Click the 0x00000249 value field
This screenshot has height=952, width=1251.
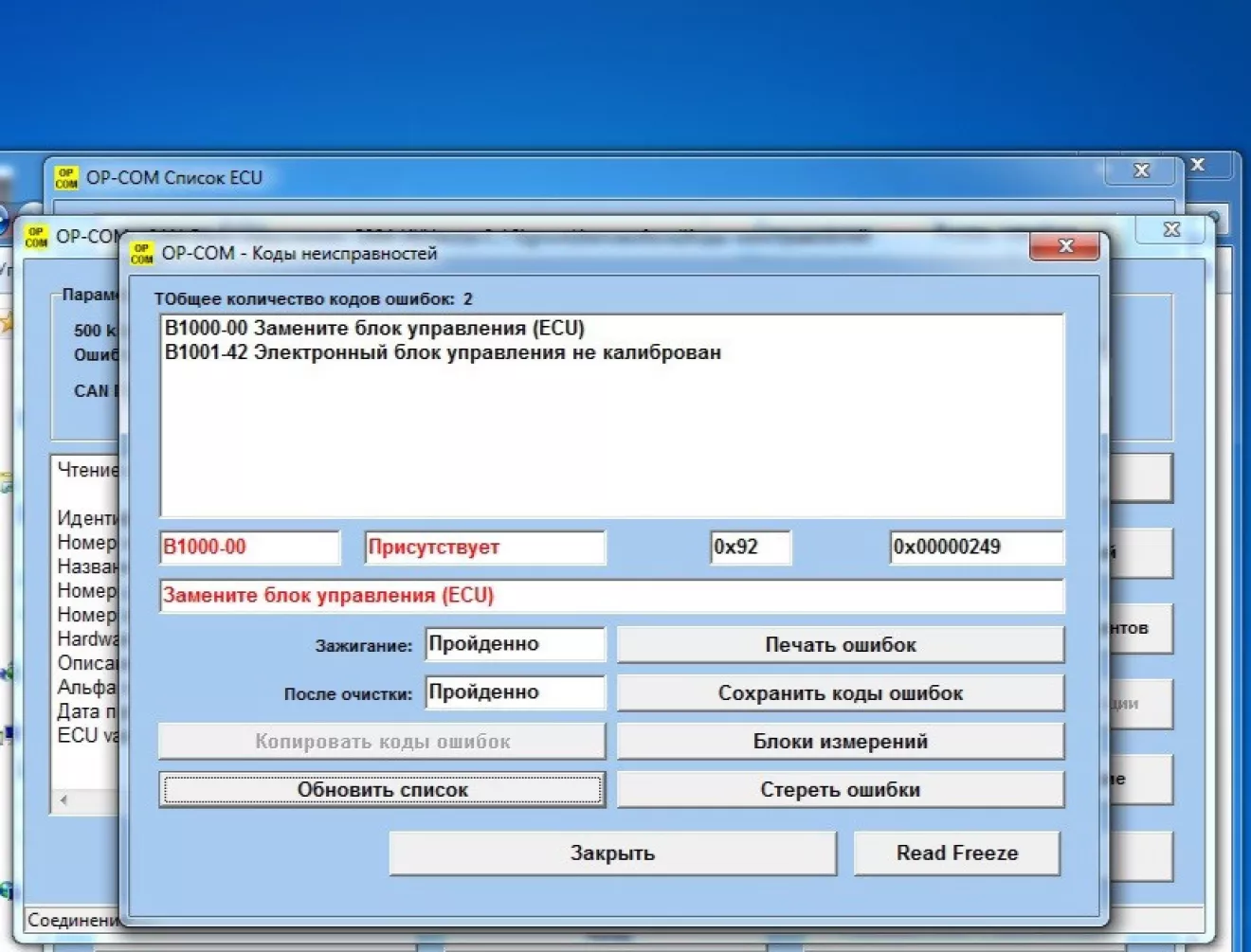coord(976,548)
